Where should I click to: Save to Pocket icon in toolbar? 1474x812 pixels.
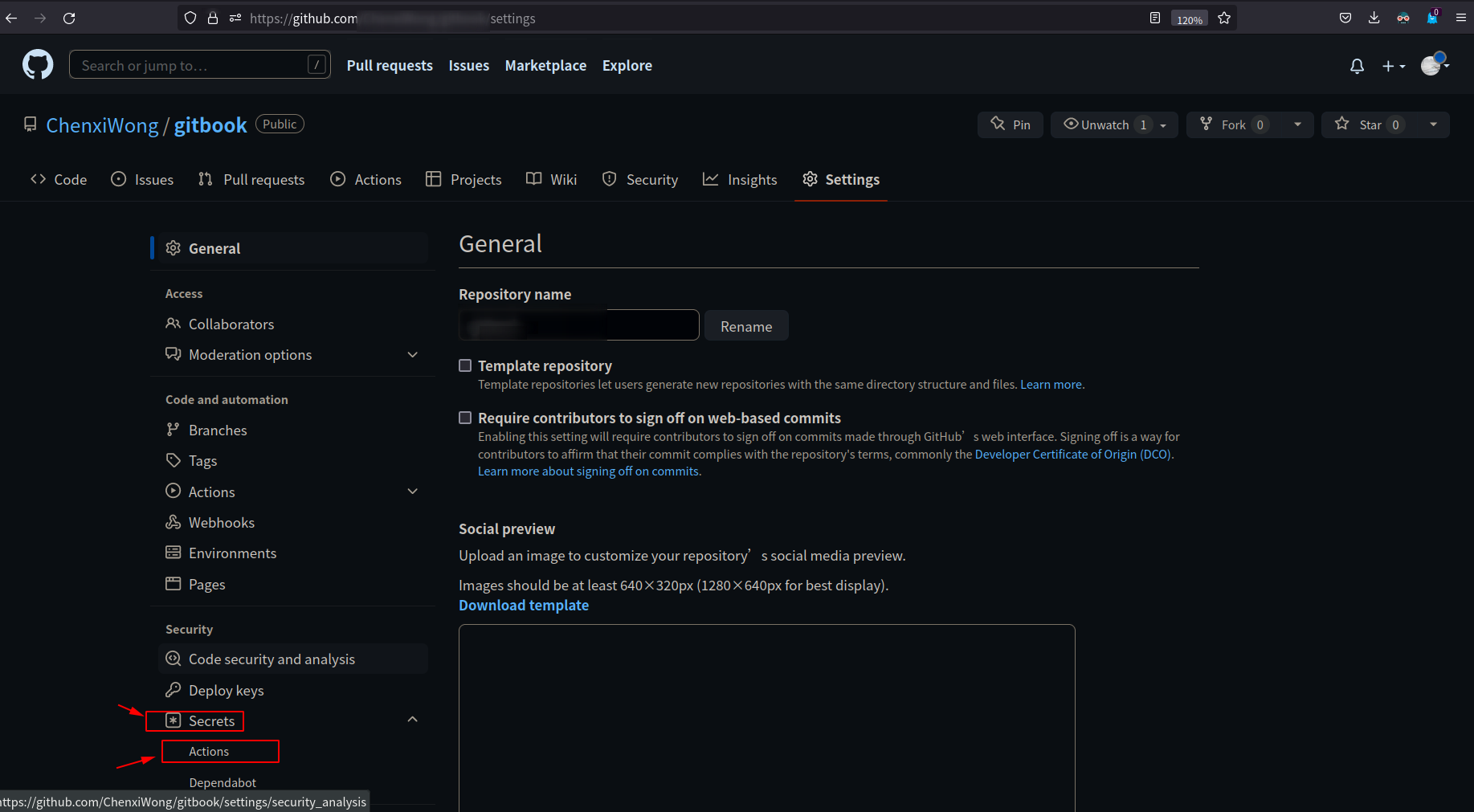pyautogui.click(x=1345, y=18)
